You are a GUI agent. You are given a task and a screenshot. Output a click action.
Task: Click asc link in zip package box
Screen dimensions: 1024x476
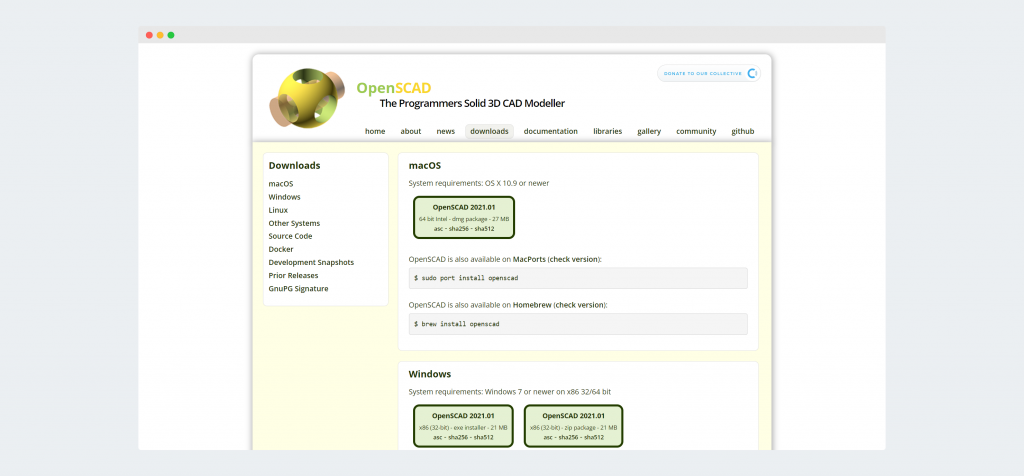(x=549, y=437)
